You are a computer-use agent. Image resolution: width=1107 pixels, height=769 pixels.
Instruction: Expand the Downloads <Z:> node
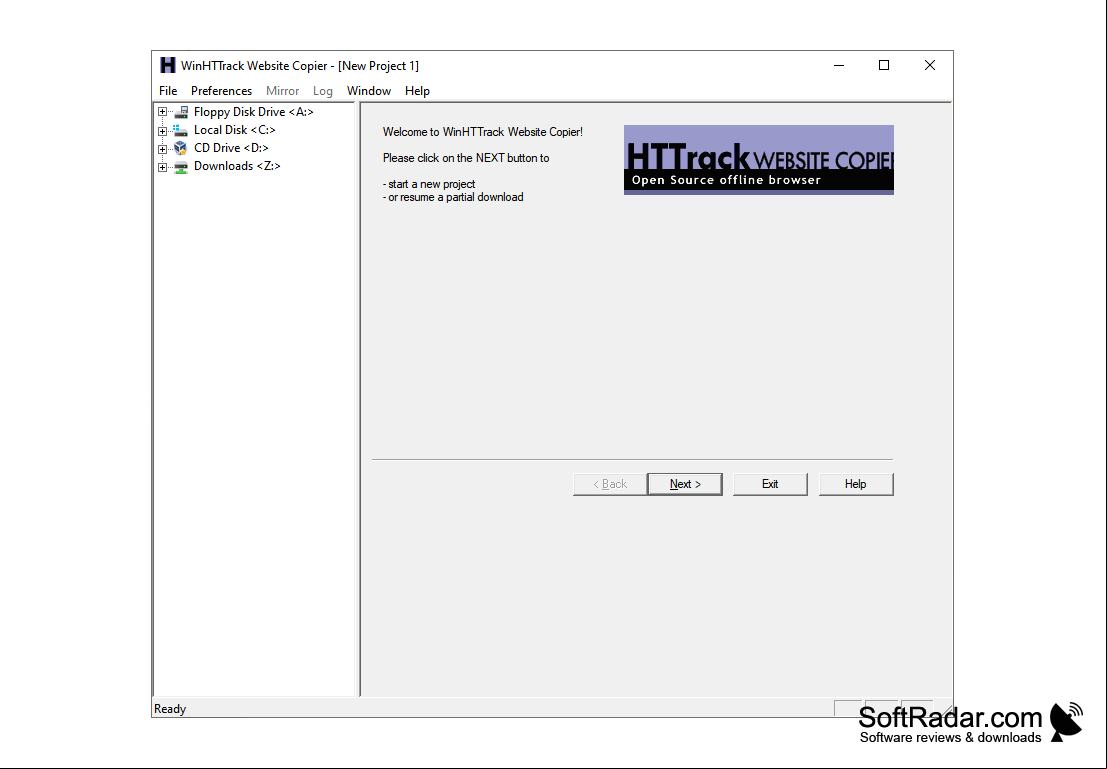(x=162, y=167)
